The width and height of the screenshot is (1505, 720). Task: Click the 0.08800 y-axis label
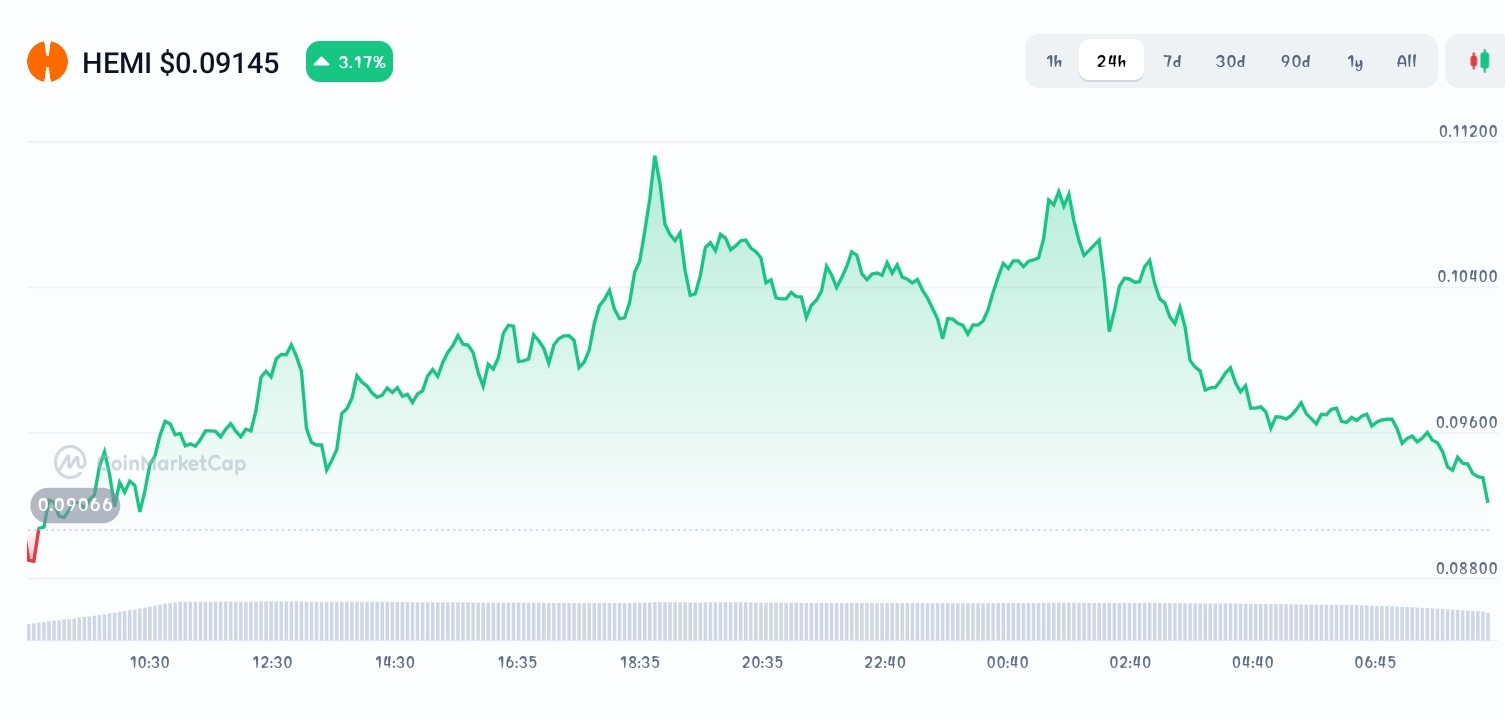click(x=1468, y=568)
